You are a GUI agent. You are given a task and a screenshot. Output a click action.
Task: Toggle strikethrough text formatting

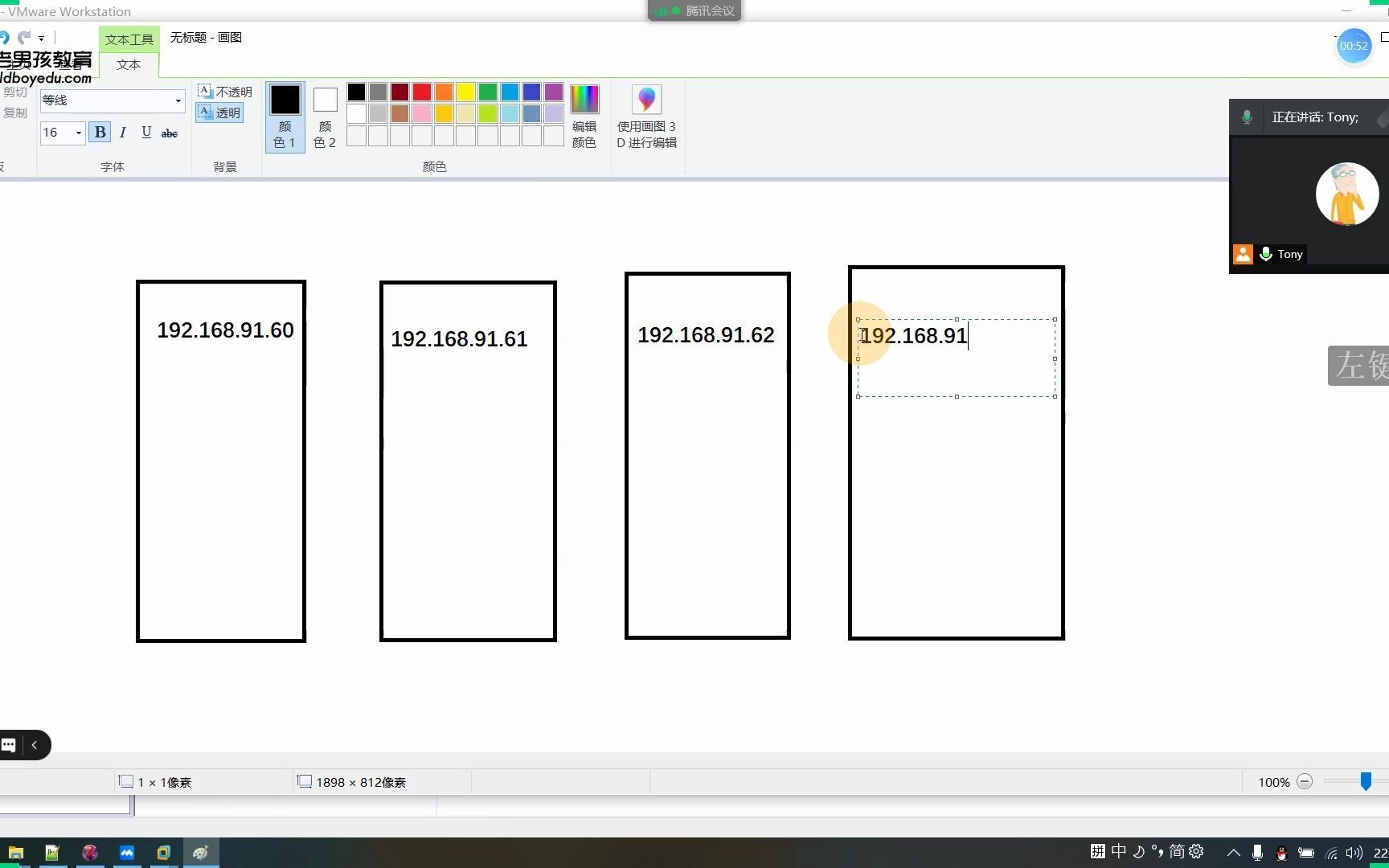pyautogui.click(x=169, y=133)
